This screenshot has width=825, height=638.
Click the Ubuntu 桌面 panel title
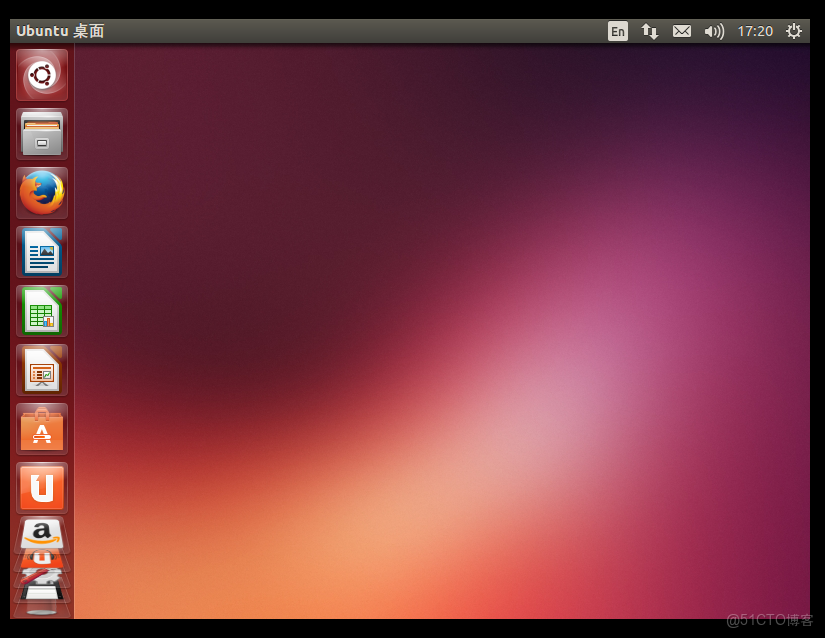pyautogui.click(x=60, y=31)
